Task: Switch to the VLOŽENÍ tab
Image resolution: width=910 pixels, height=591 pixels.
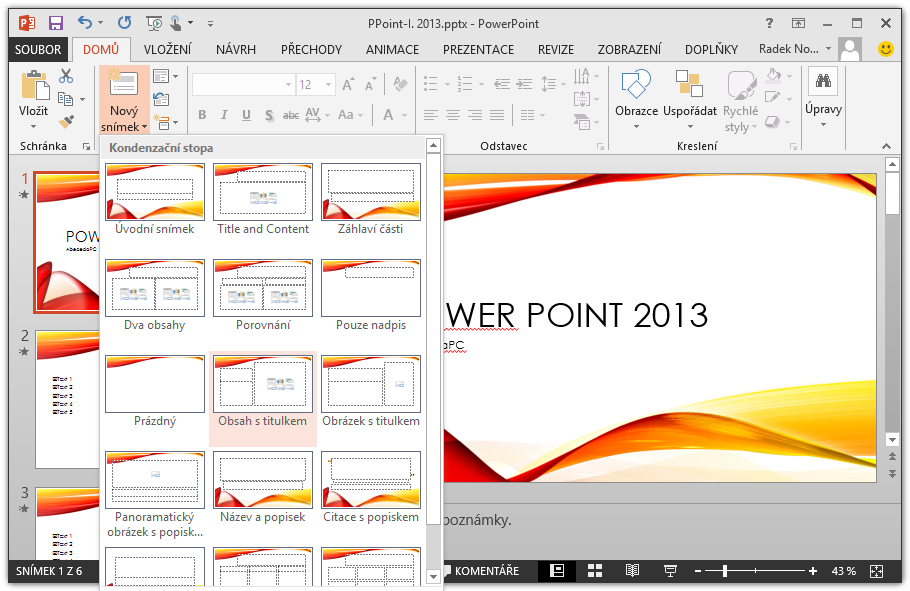Action: 167,49
